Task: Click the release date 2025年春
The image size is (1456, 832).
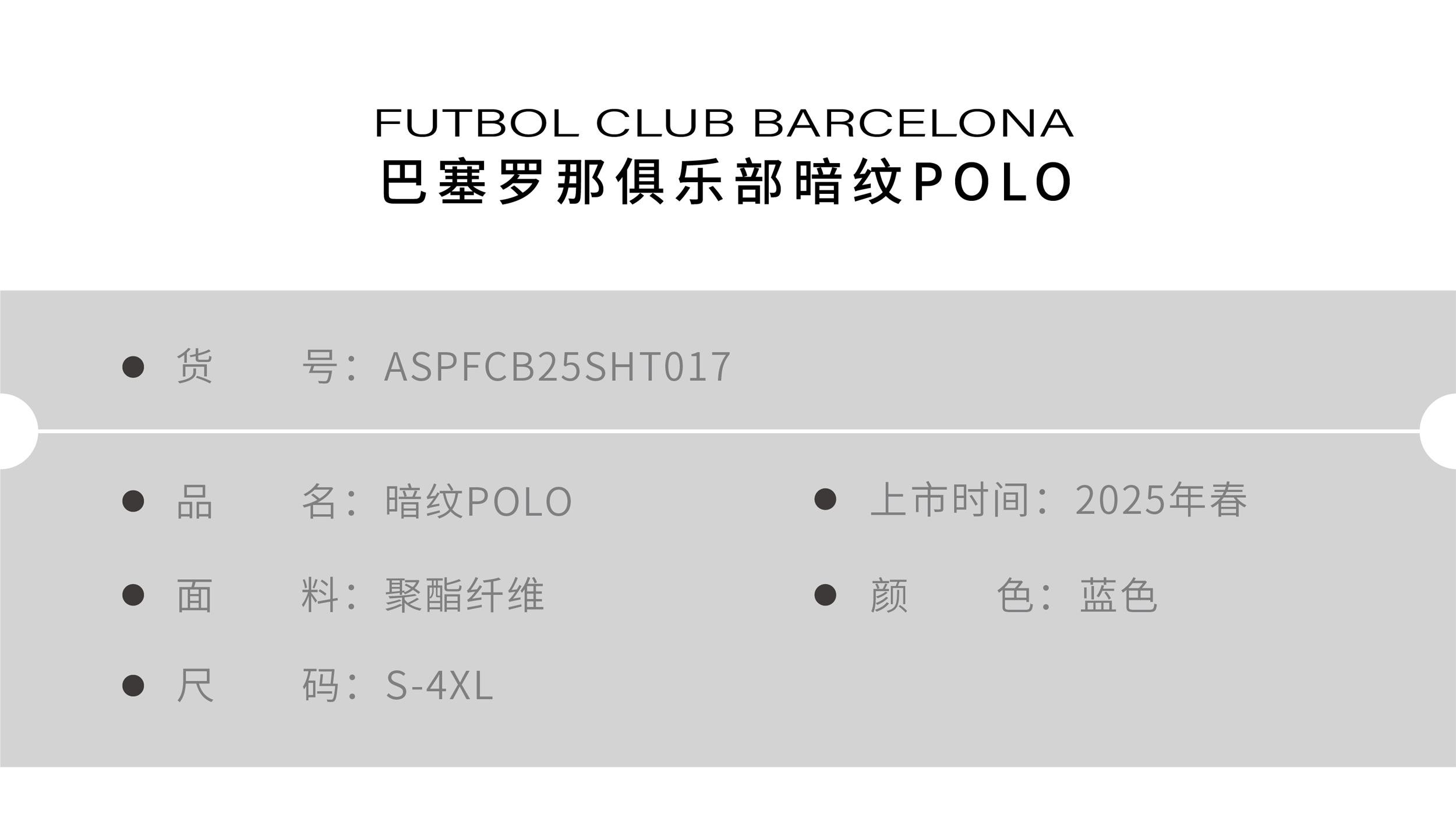Action: click(1161, 500)
